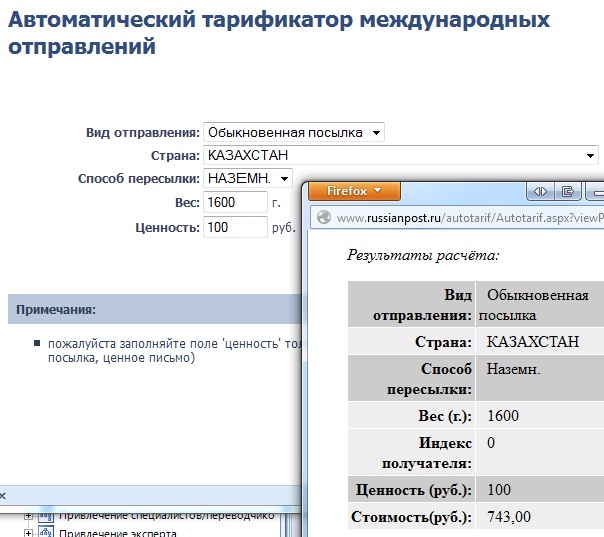This screenshot has width=604, height=537.
Task: Click the 'Вес' weight input field
Action: 234,203
